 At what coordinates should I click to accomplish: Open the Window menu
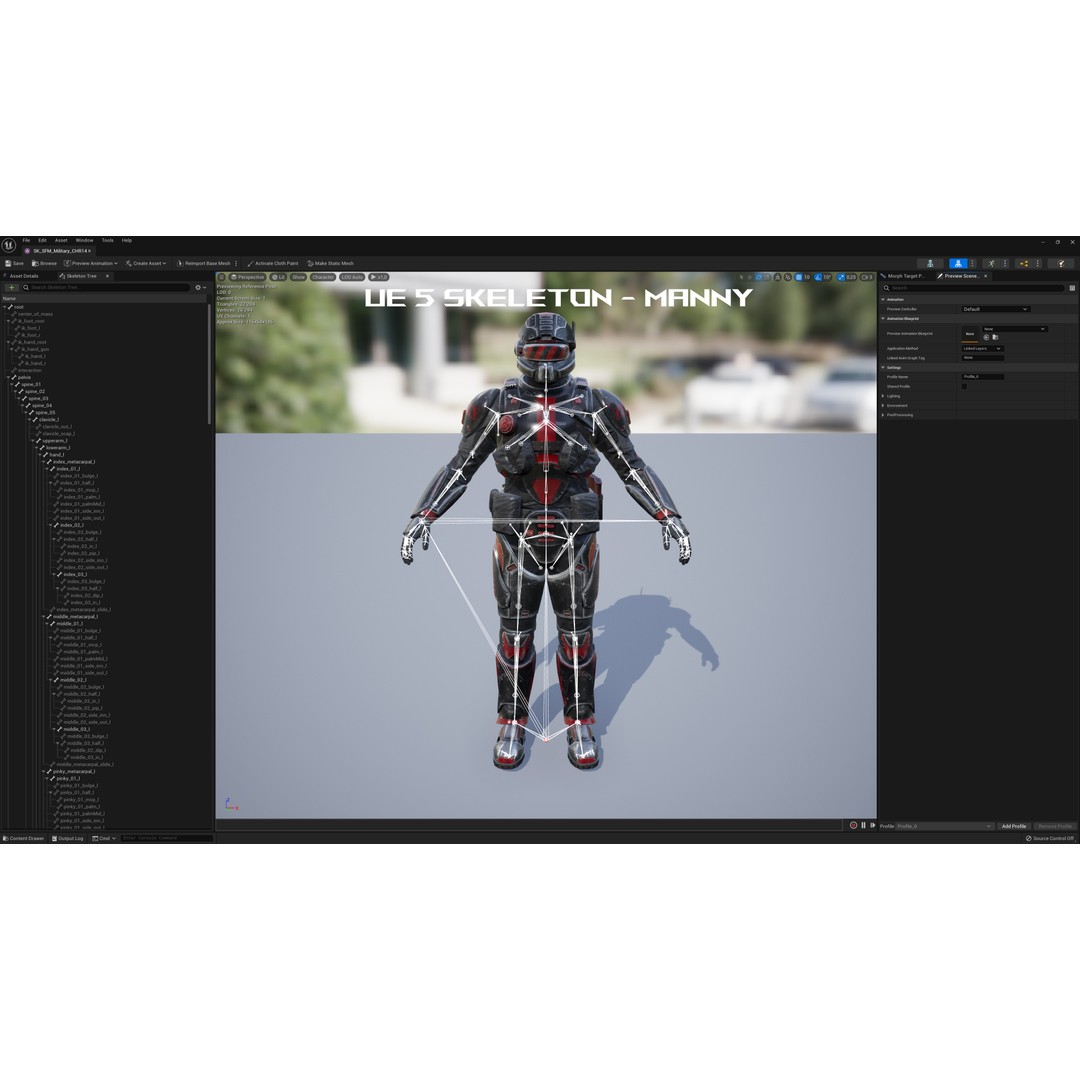(84, 240)
